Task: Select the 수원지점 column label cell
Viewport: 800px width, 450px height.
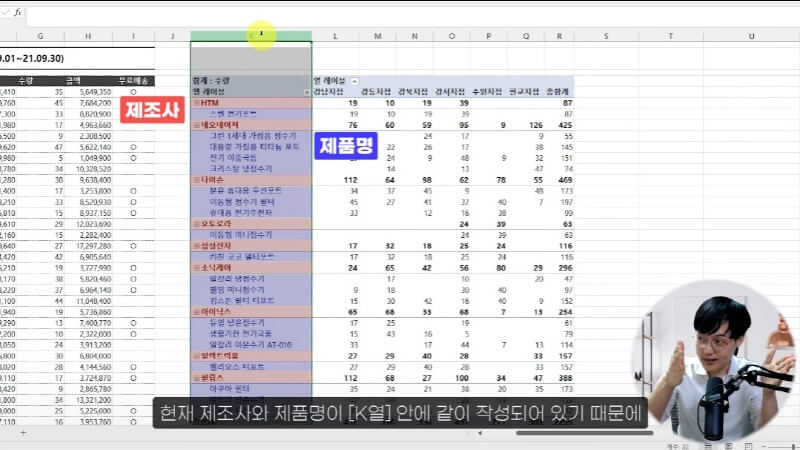Action: click(487, 92)
